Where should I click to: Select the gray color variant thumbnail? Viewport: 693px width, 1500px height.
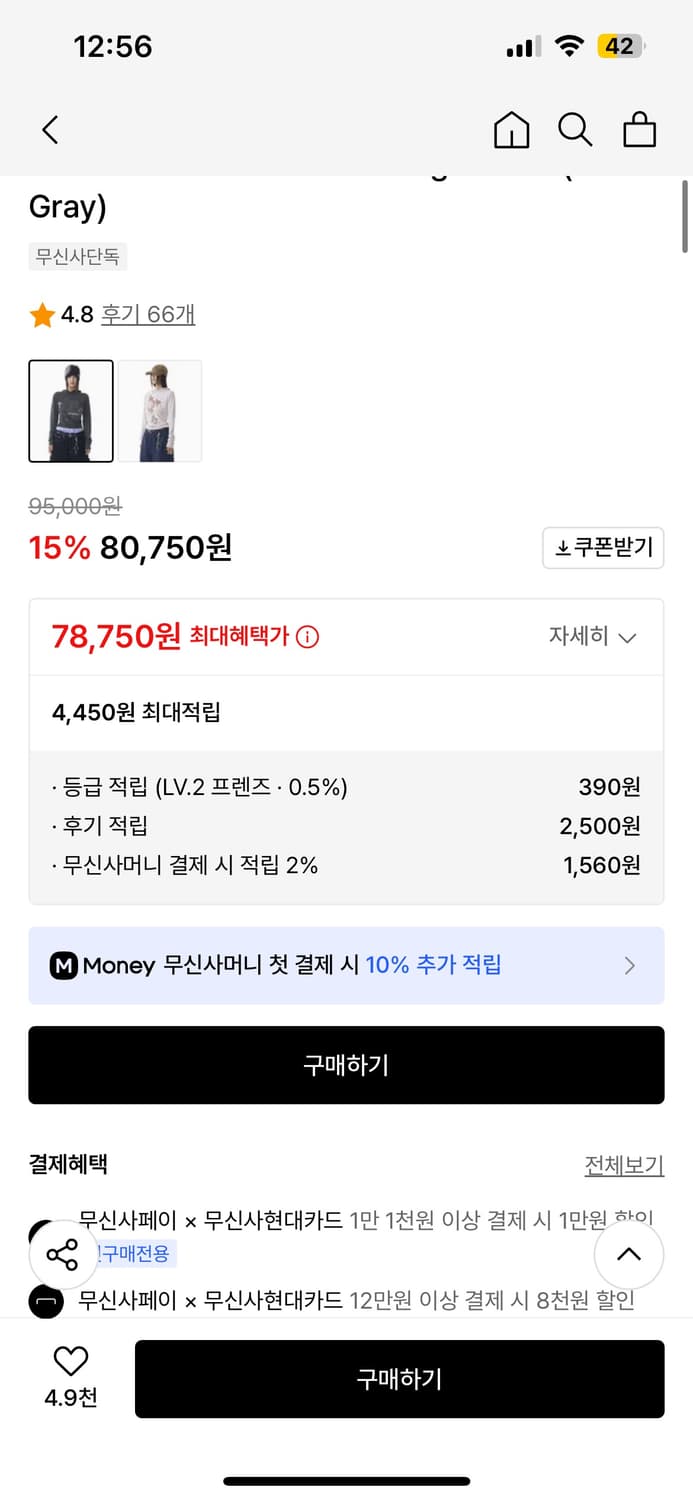(x=71, y=411)
